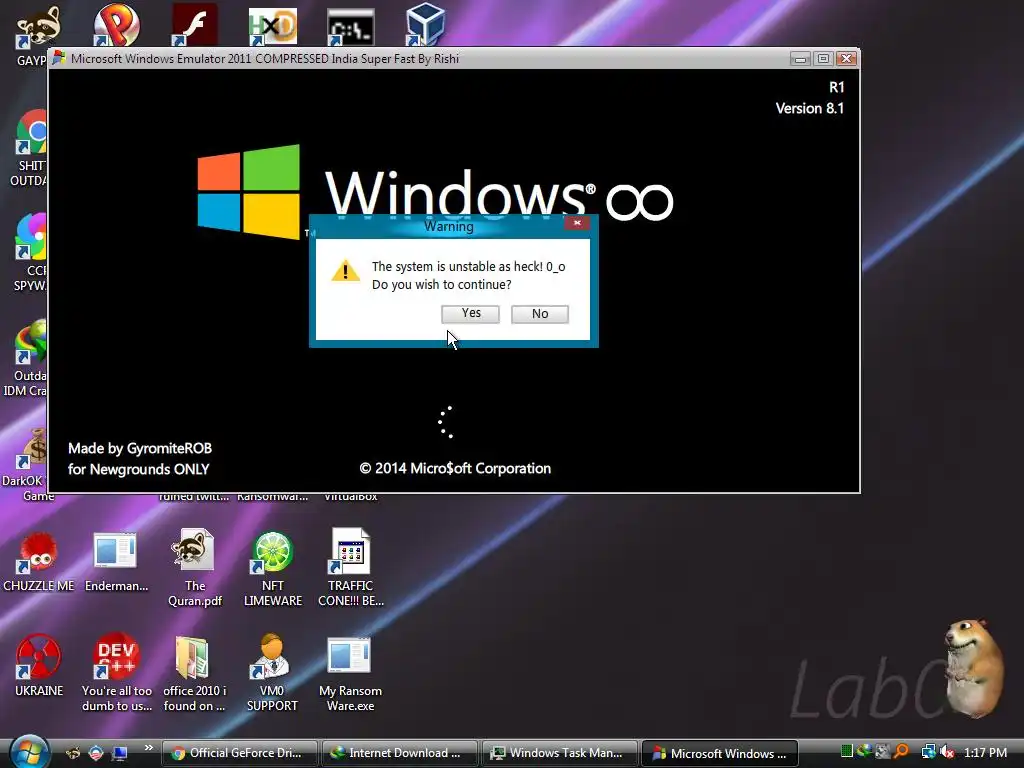Click 'Made by GyromiteROB' text
The height and width of the screenshot is (768, 1024).
tap(140, 449)
